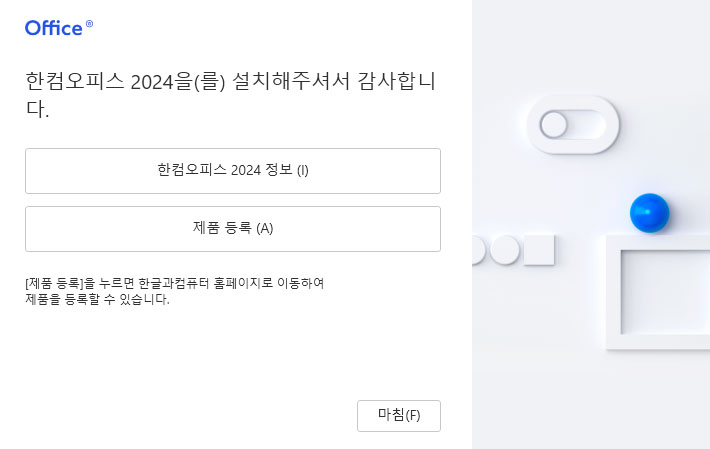Click the round knob inside the toggle graphic

click(x=554, y=125)
